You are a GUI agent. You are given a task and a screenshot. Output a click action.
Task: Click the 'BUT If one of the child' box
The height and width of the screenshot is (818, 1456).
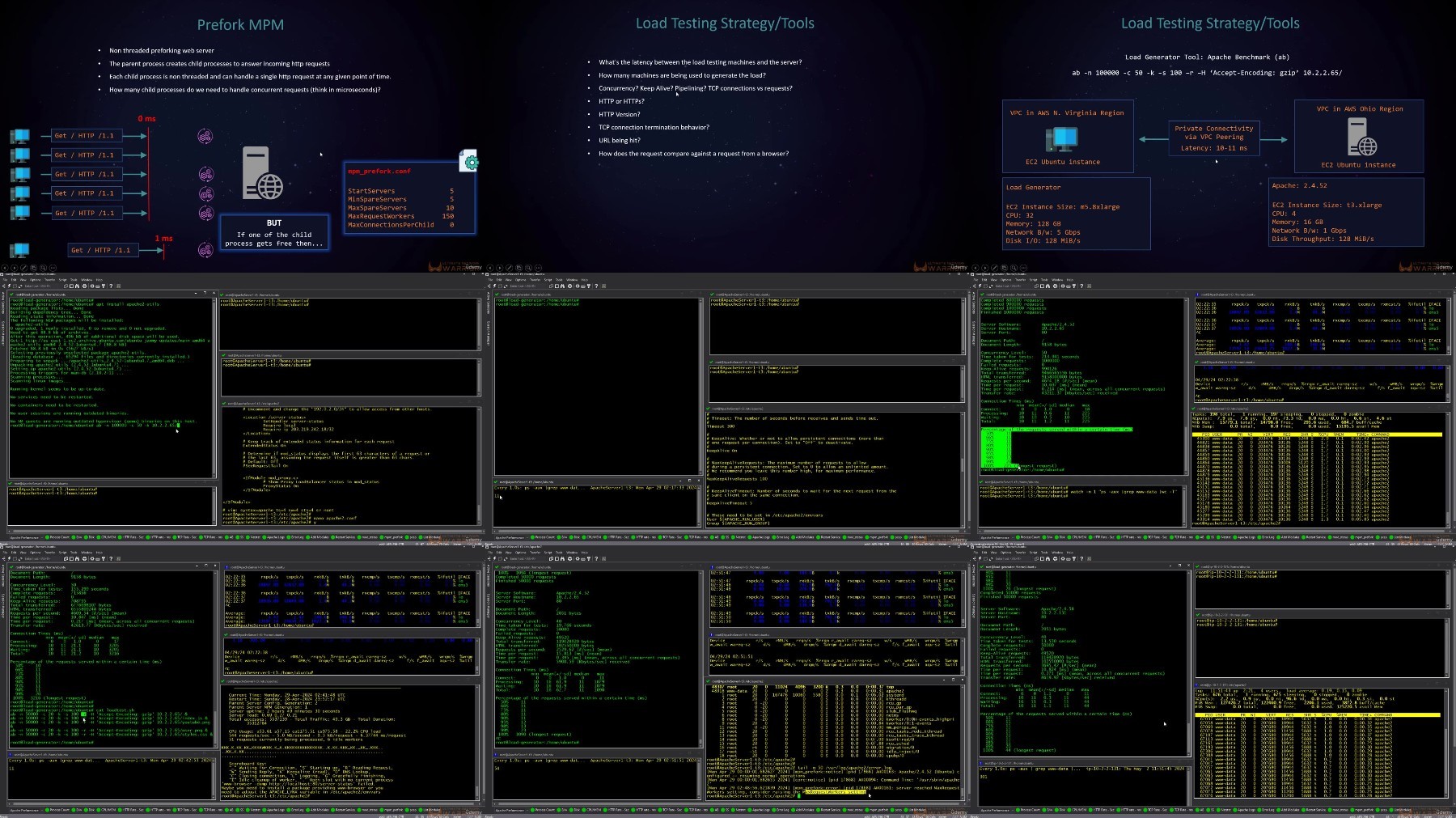(274, 233)
